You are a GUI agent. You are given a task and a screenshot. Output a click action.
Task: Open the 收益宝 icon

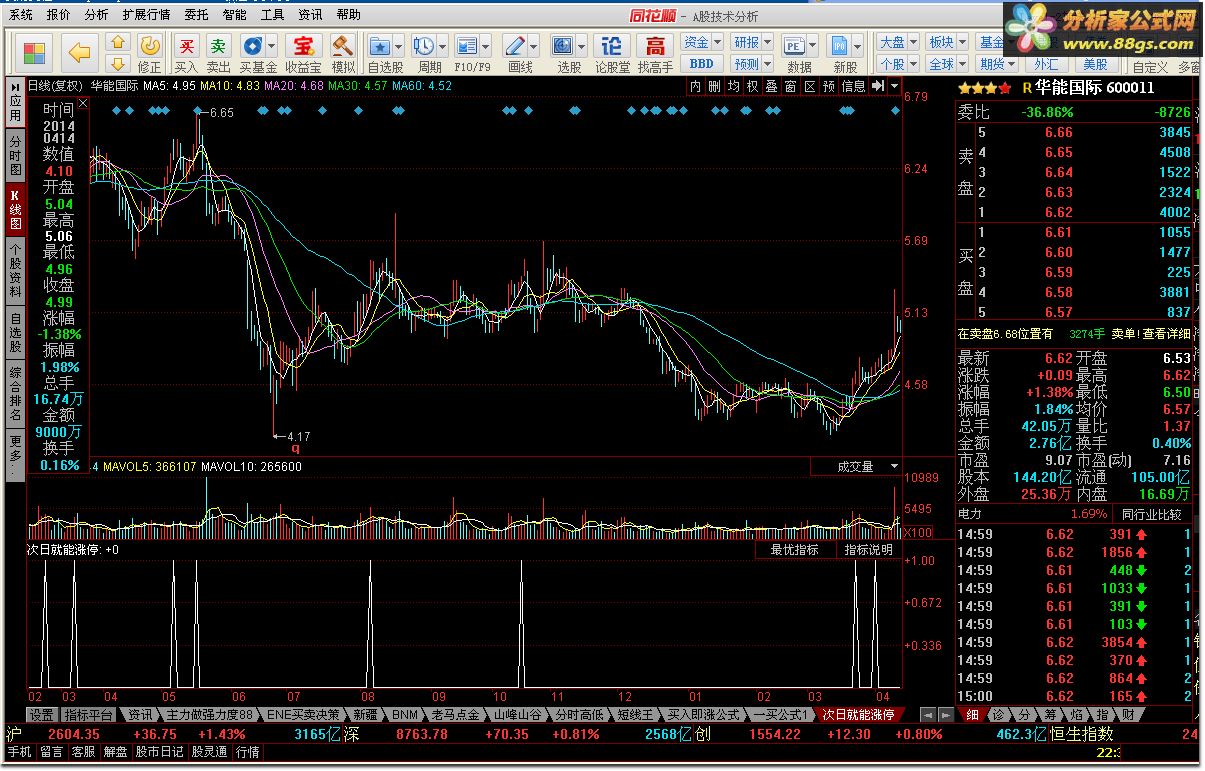click(x=302, y=53)
